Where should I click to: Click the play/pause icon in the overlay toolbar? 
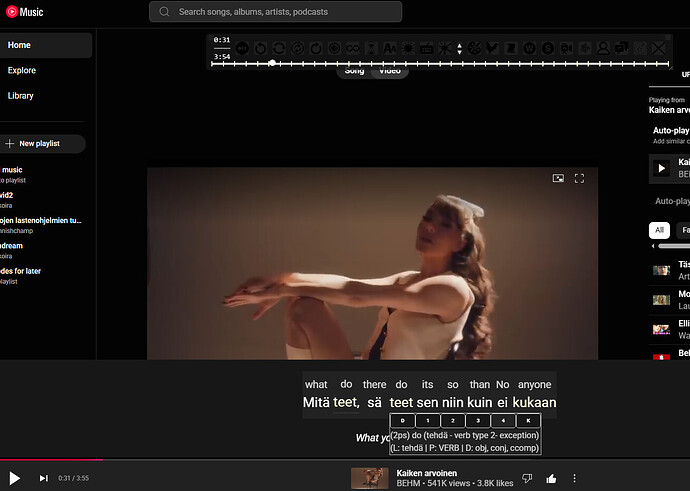242,48
